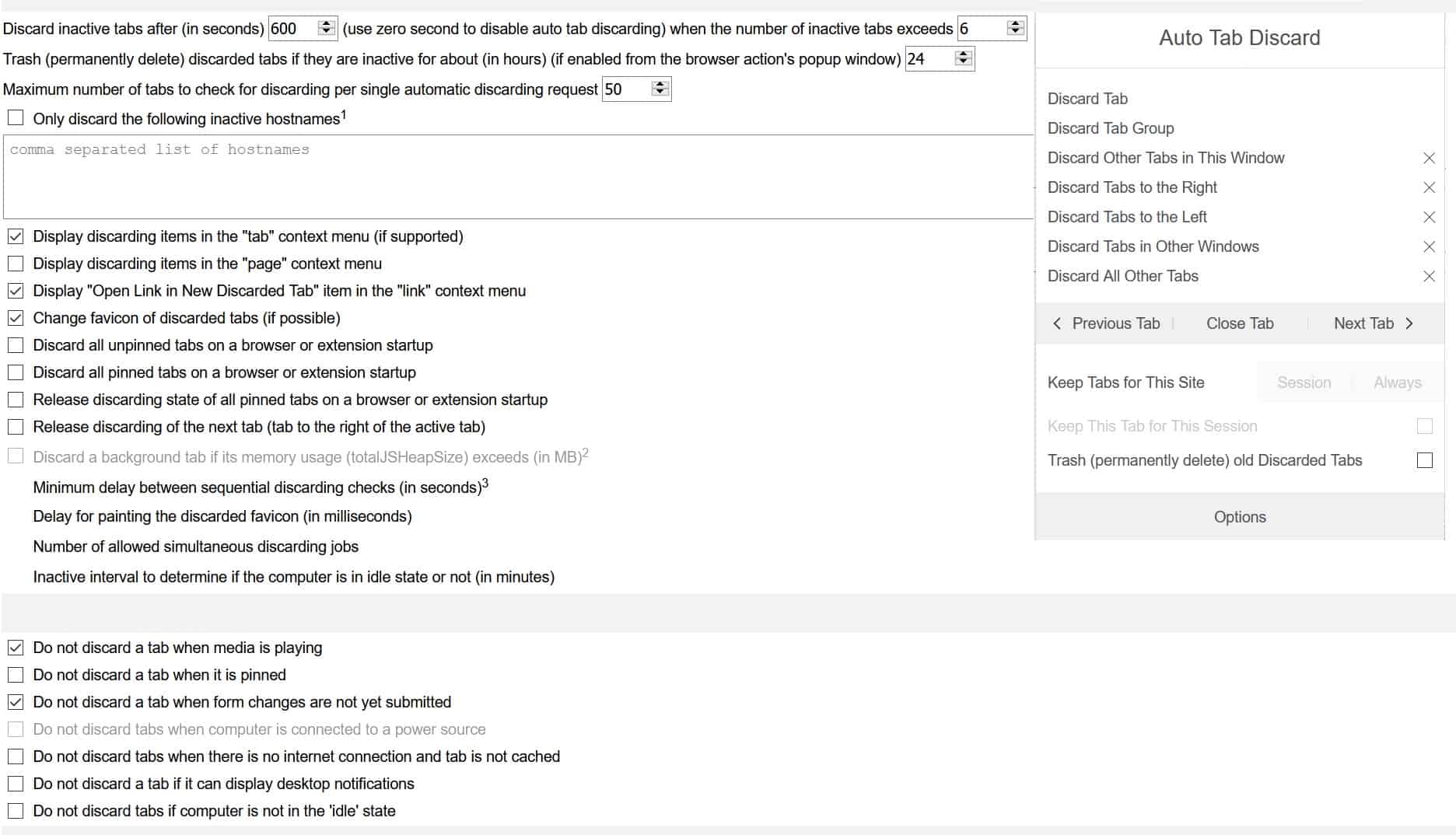1456x835 pixels.
Task: Tick the Trash old Discarded Tabs popup checkbox
Action: (x=1425, y=460)
